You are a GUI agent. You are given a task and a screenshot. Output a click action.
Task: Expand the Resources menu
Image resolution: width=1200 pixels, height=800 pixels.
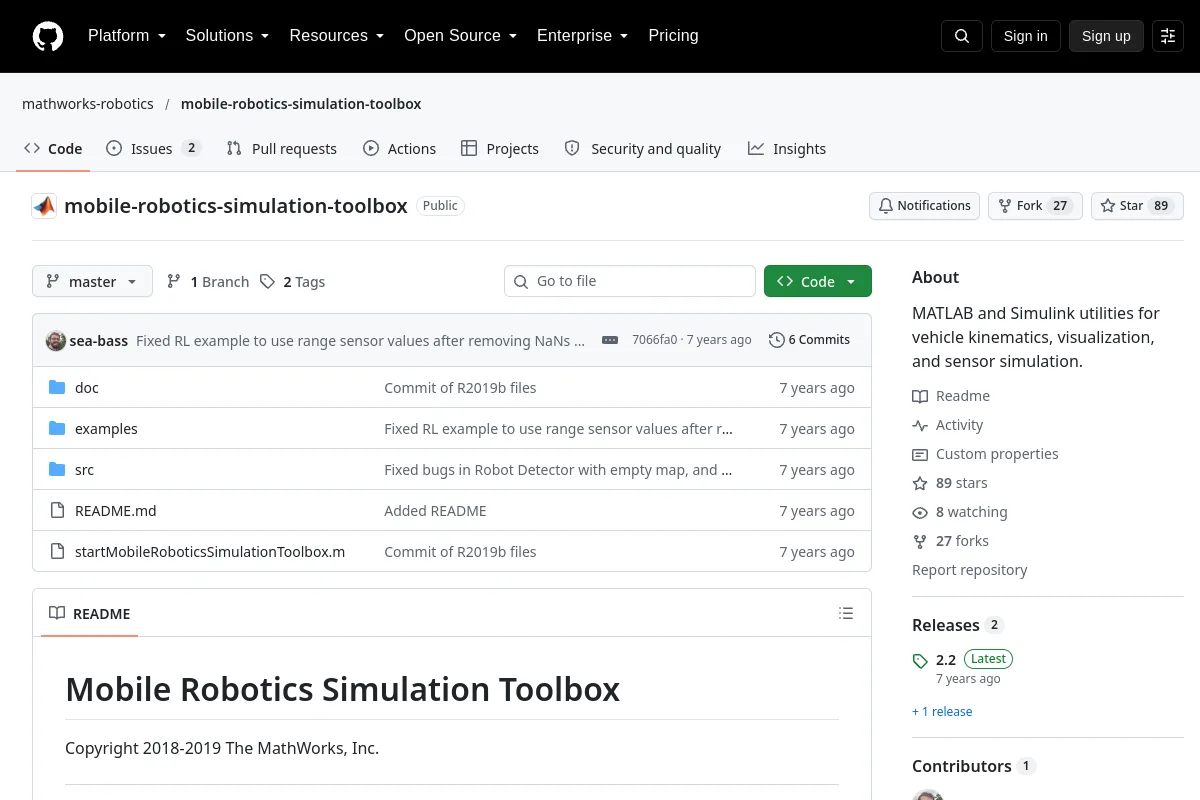point(337,36)
